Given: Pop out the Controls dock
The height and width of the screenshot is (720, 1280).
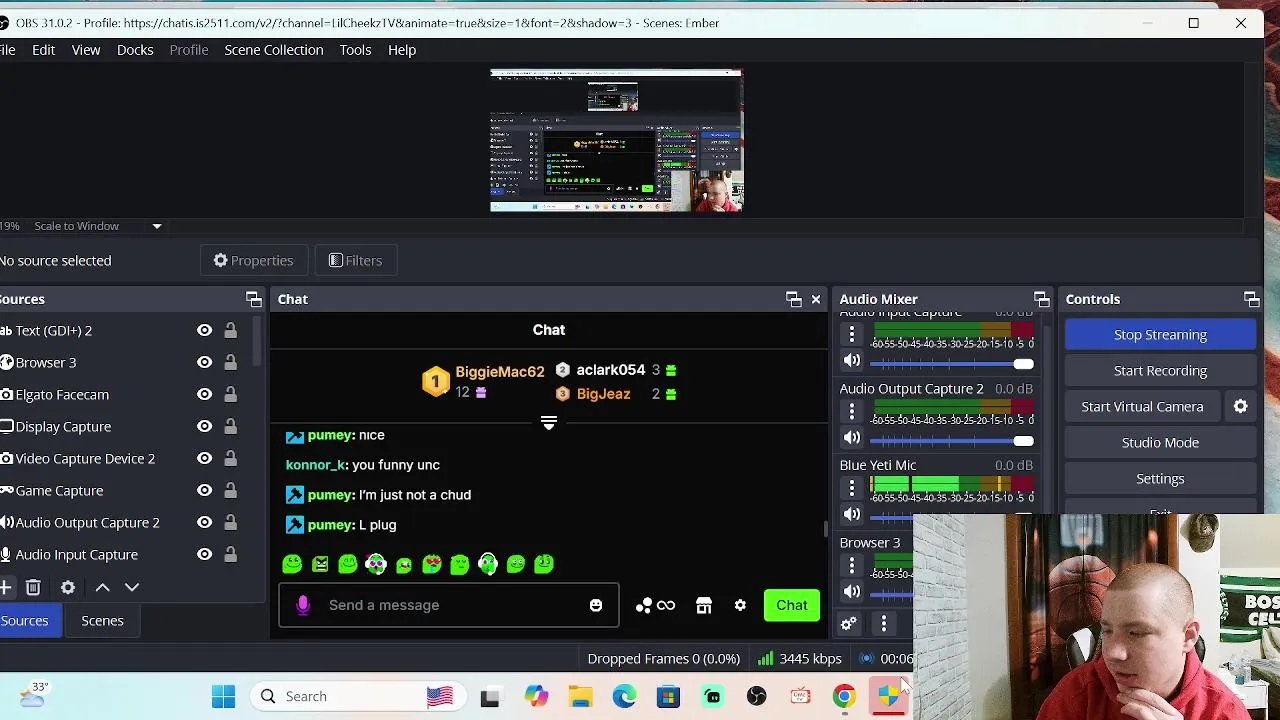Looking at the screenshot, I should point(1251,299).
